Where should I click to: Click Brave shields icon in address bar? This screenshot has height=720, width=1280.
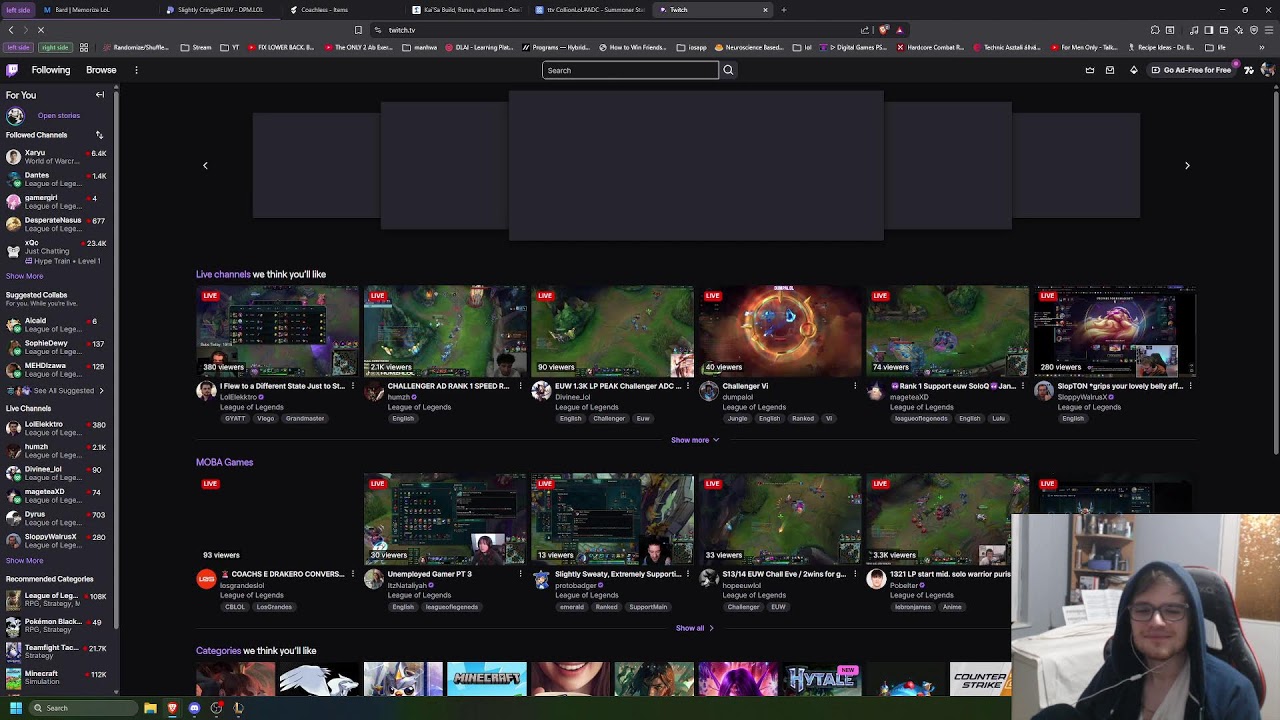click(x=884, y=30)
